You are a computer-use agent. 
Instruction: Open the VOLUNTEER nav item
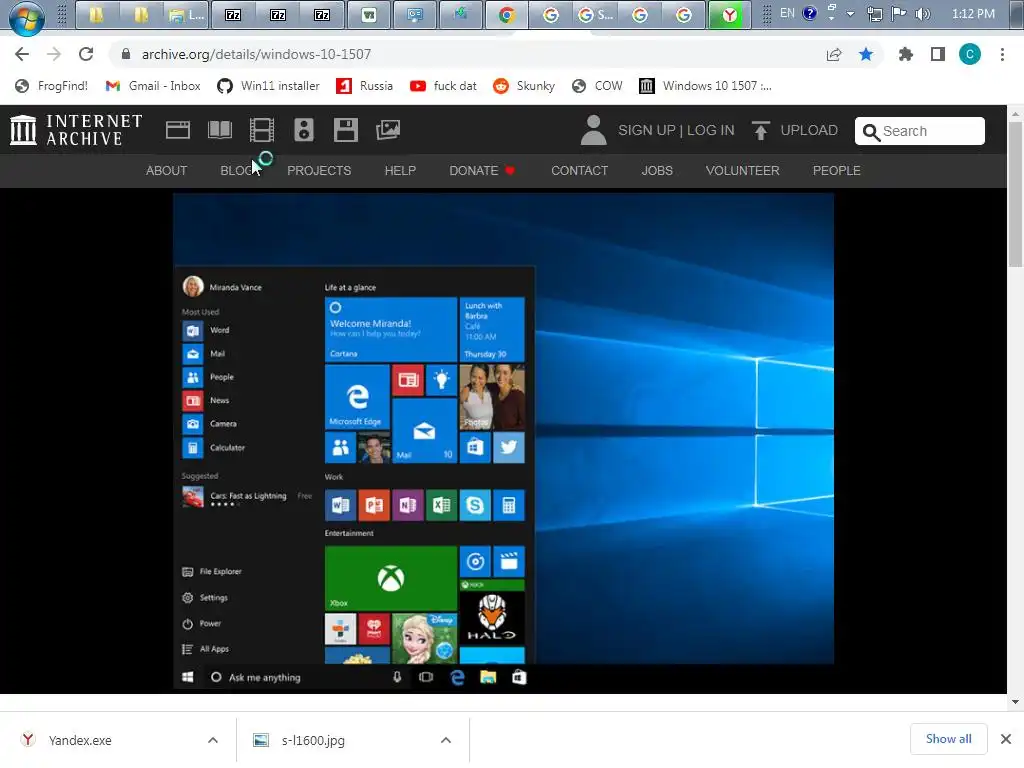point(743,170)
